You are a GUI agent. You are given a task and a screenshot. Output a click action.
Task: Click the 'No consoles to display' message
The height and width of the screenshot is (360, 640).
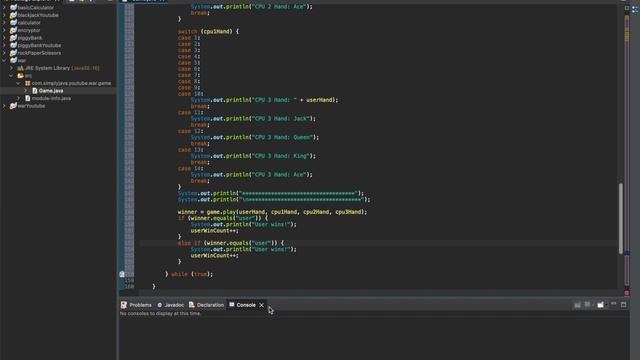pyautogui.click(x=160, y=313)
